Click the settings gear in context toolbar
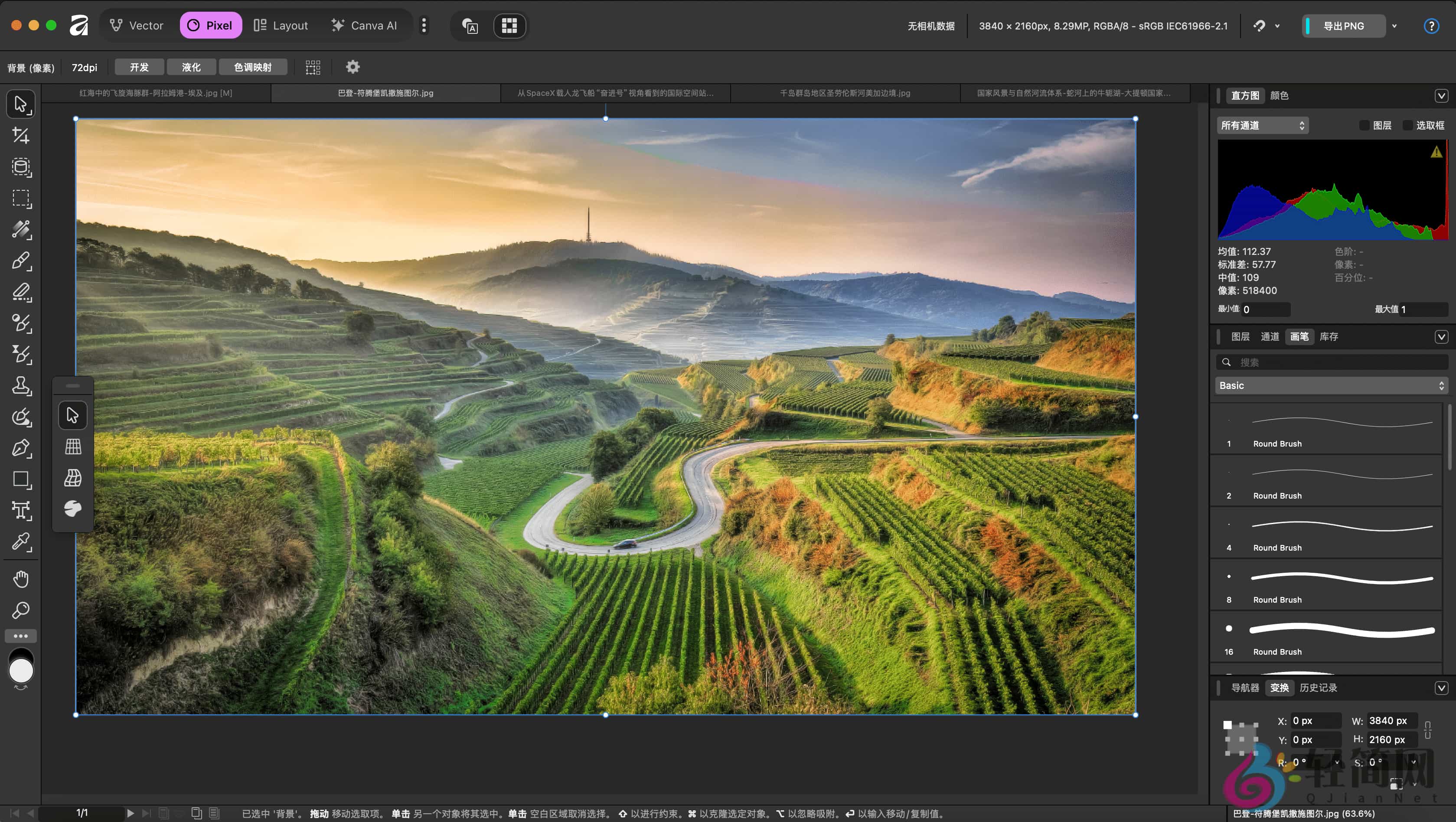 coord(353,67)
